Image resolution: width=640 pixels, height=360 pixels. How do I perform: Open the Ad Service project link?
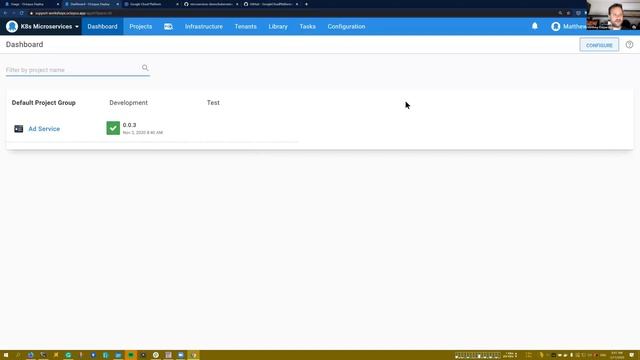[x=44, y=129]
